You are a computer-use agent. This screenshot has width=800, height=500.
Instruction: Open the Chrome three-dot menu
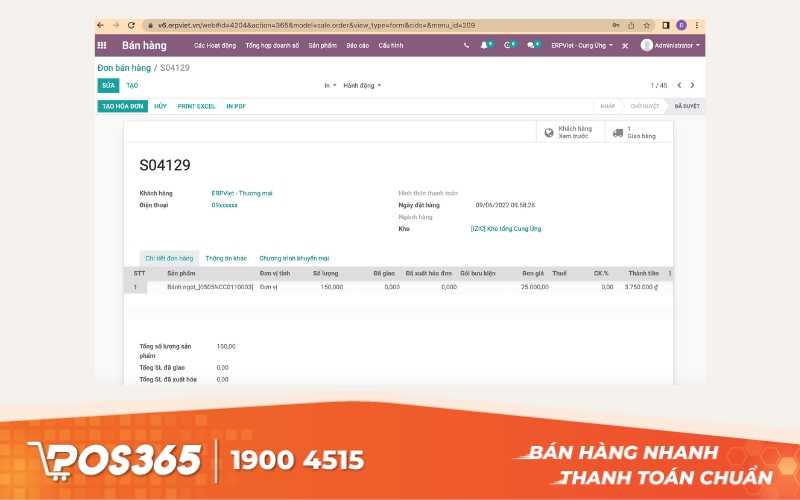coord(696,25)
